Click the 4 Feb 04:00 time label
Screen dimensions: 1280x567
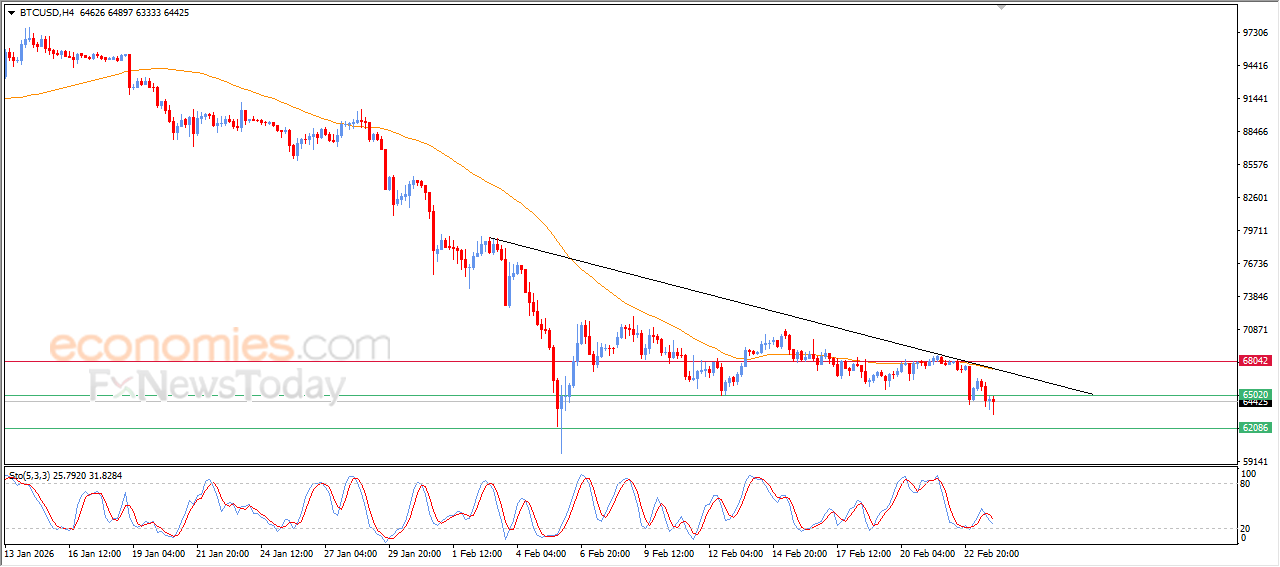coord(541,552)
